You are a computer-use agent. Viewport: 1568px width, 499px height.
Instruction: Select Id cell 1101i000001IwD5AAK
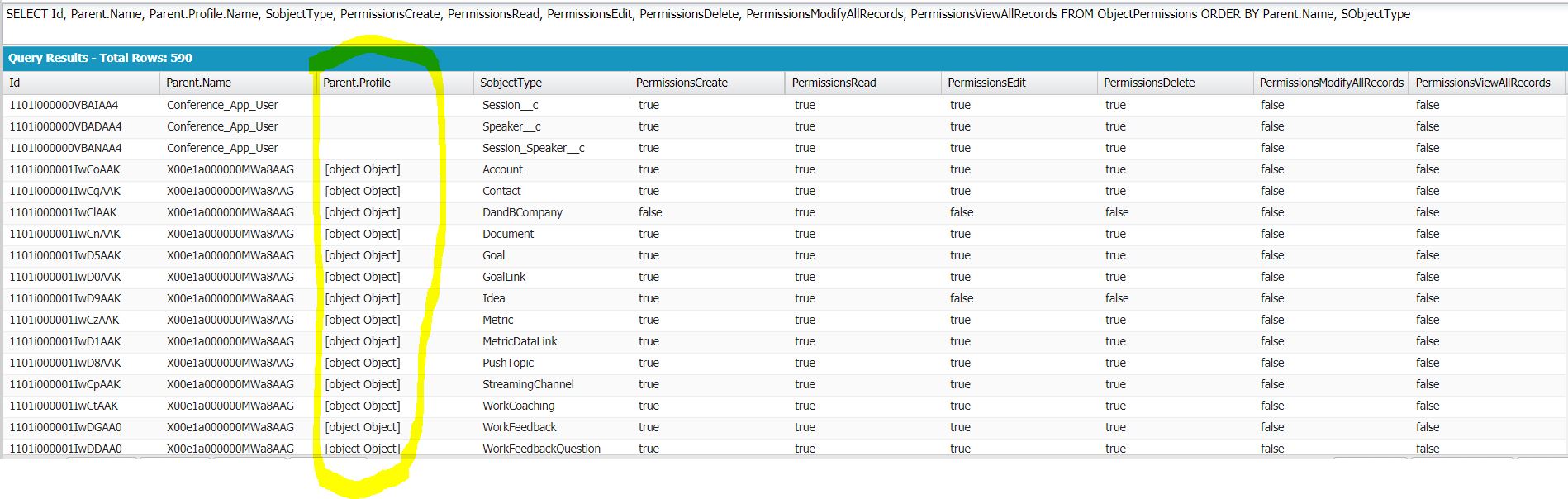tap(64, 255)
